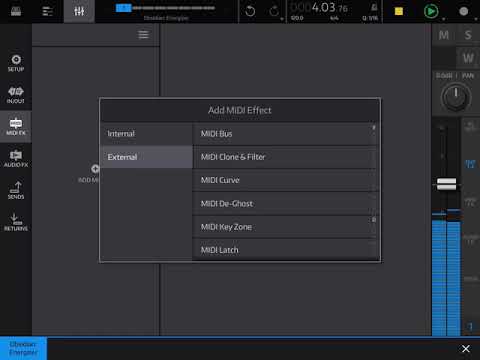480x360 pixels.
Task: Click the pan knob
Action: pos(456,97)
